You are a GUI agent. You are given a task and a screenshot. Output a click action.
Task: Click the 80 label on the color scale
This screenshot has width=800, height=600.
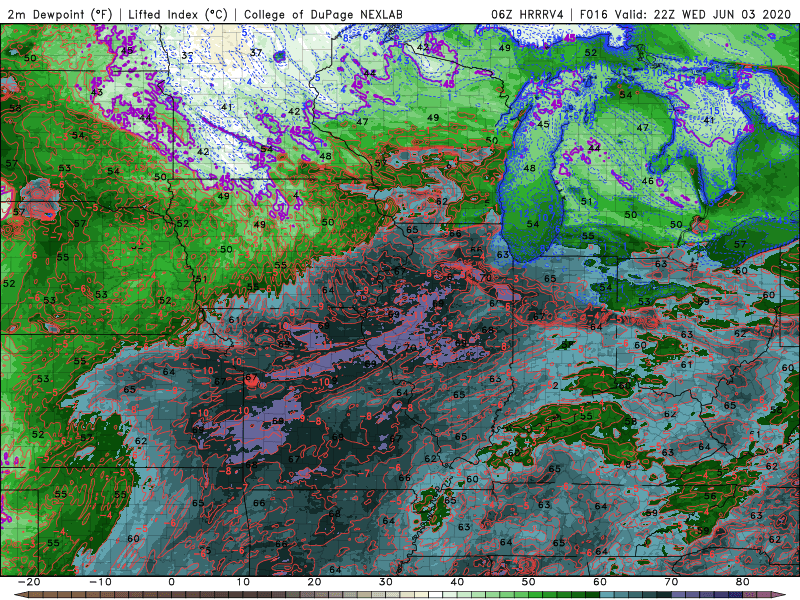pyautogui.click(x=743, y=582)
